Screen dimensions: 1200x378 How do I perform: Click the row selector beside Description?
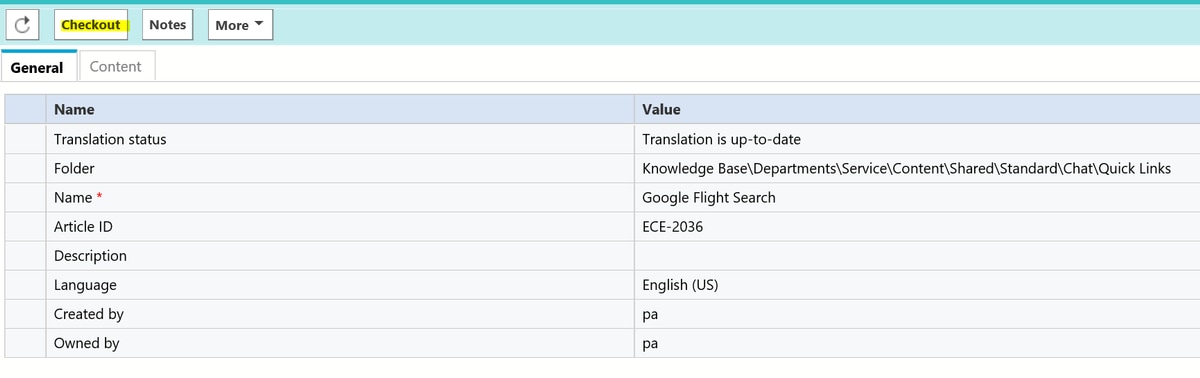[25, 256]
